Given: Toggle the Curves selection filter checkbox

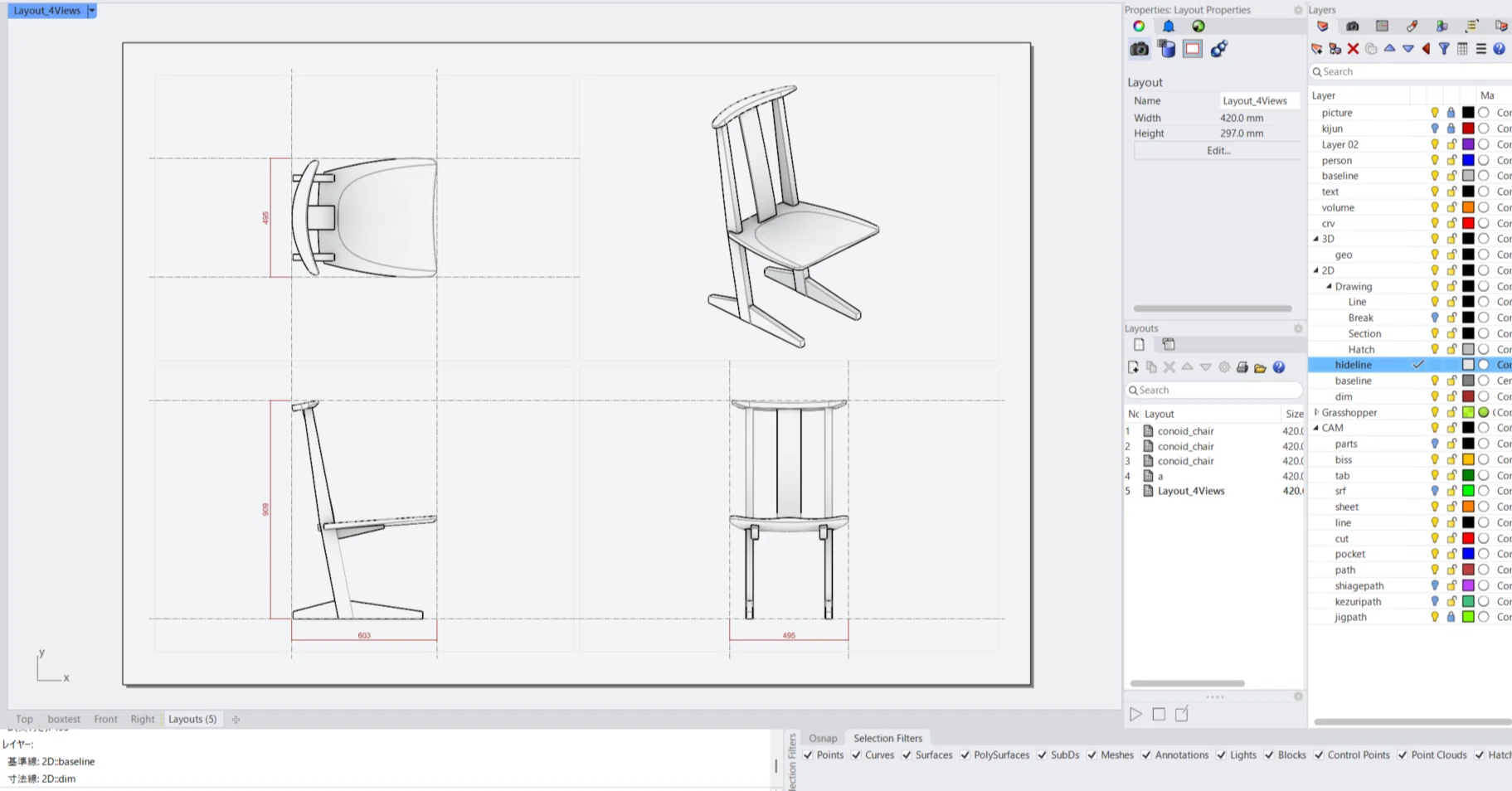Looking at the screenshot, I should (857, 755).
